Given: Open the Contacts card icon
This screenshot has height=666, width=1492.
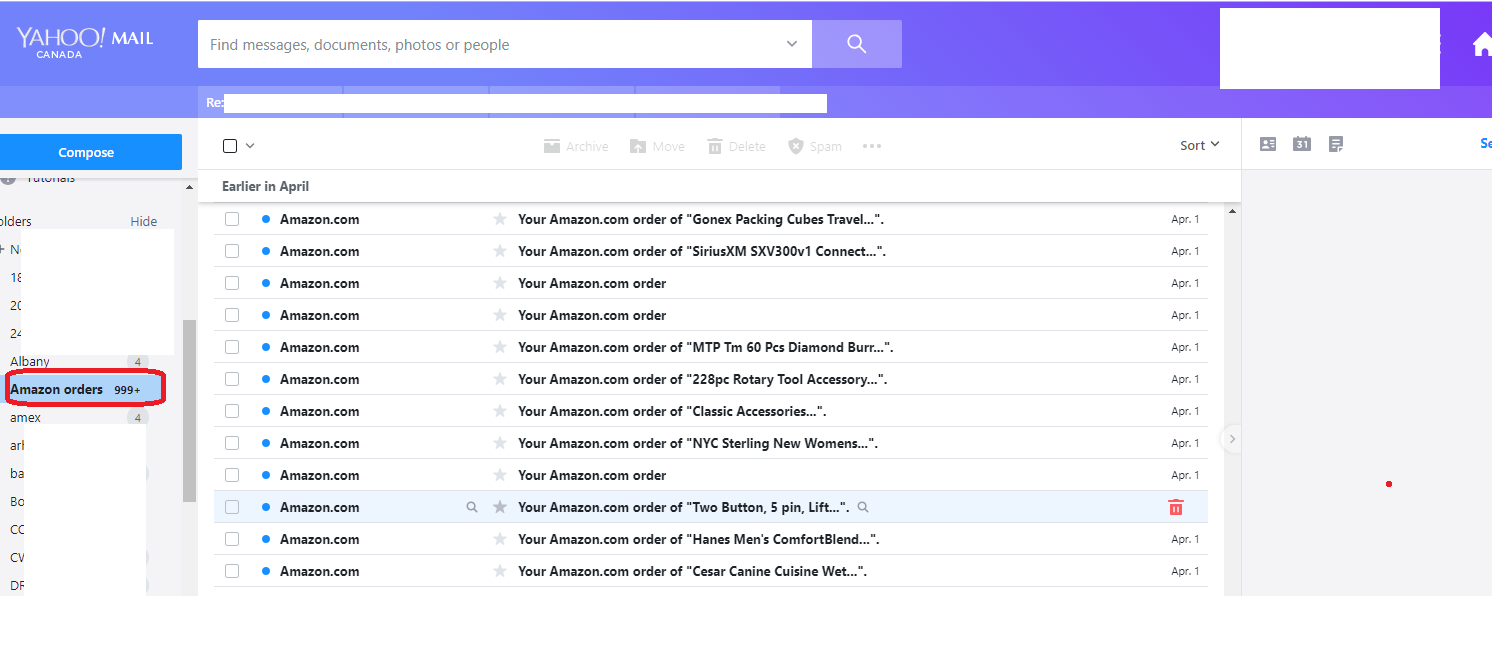Looking at the screenshot, I should pos(1268,144).
